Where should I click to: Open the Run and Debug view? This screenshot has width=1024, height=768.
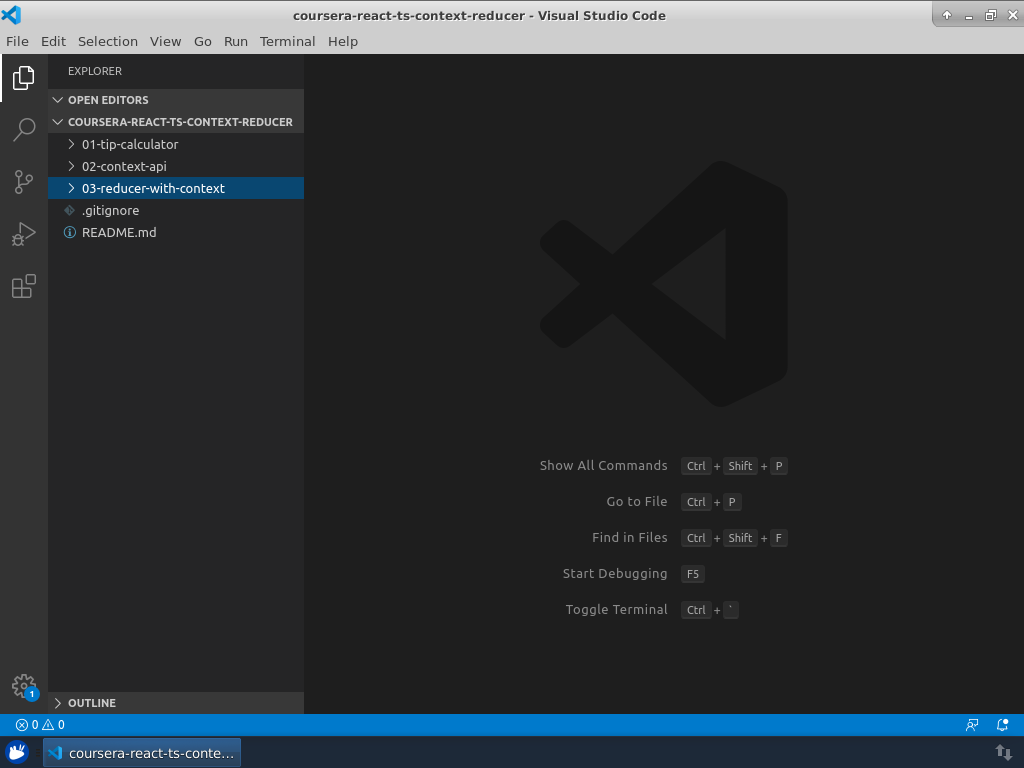24,234
